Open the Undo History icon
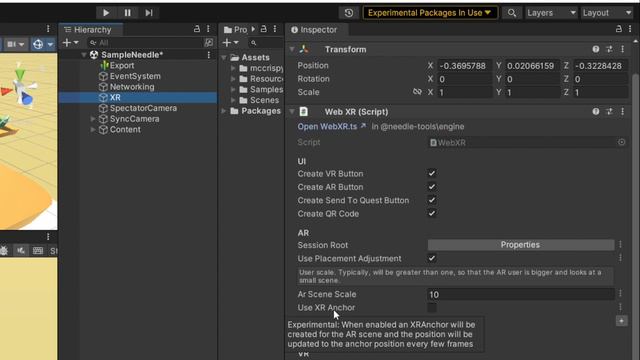Viewport: 640px width, 360px height. point(349,13)
